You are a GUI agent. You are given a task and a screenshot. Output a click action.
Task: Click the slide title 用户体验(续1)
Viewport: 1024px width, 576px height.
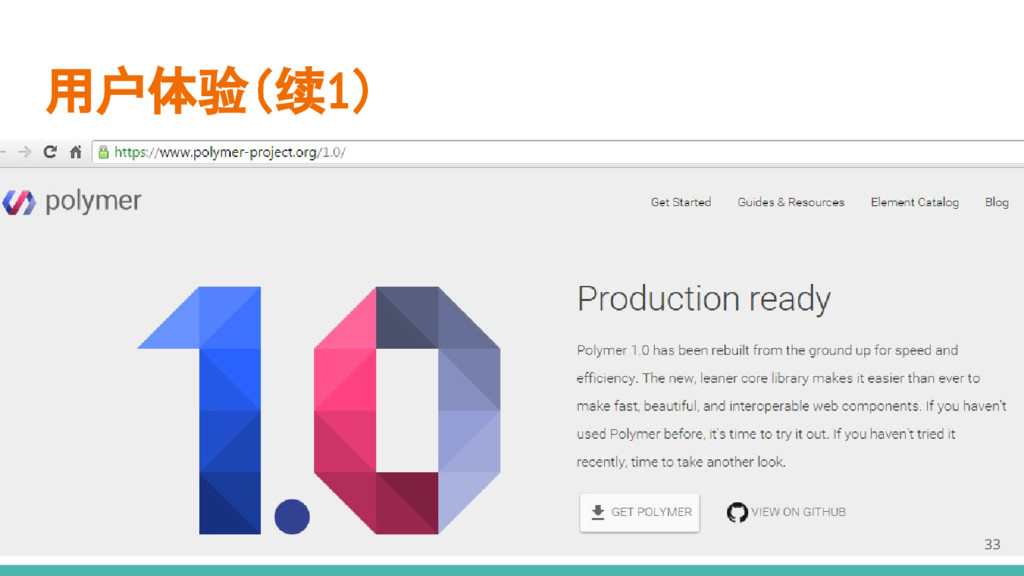click(209, 91)
